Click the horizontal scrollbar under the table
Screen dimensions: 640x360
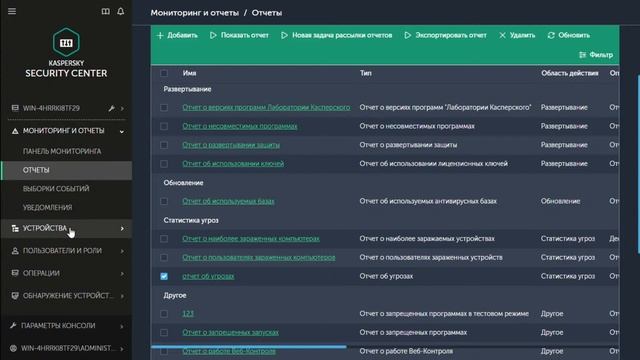pos(249,347)
